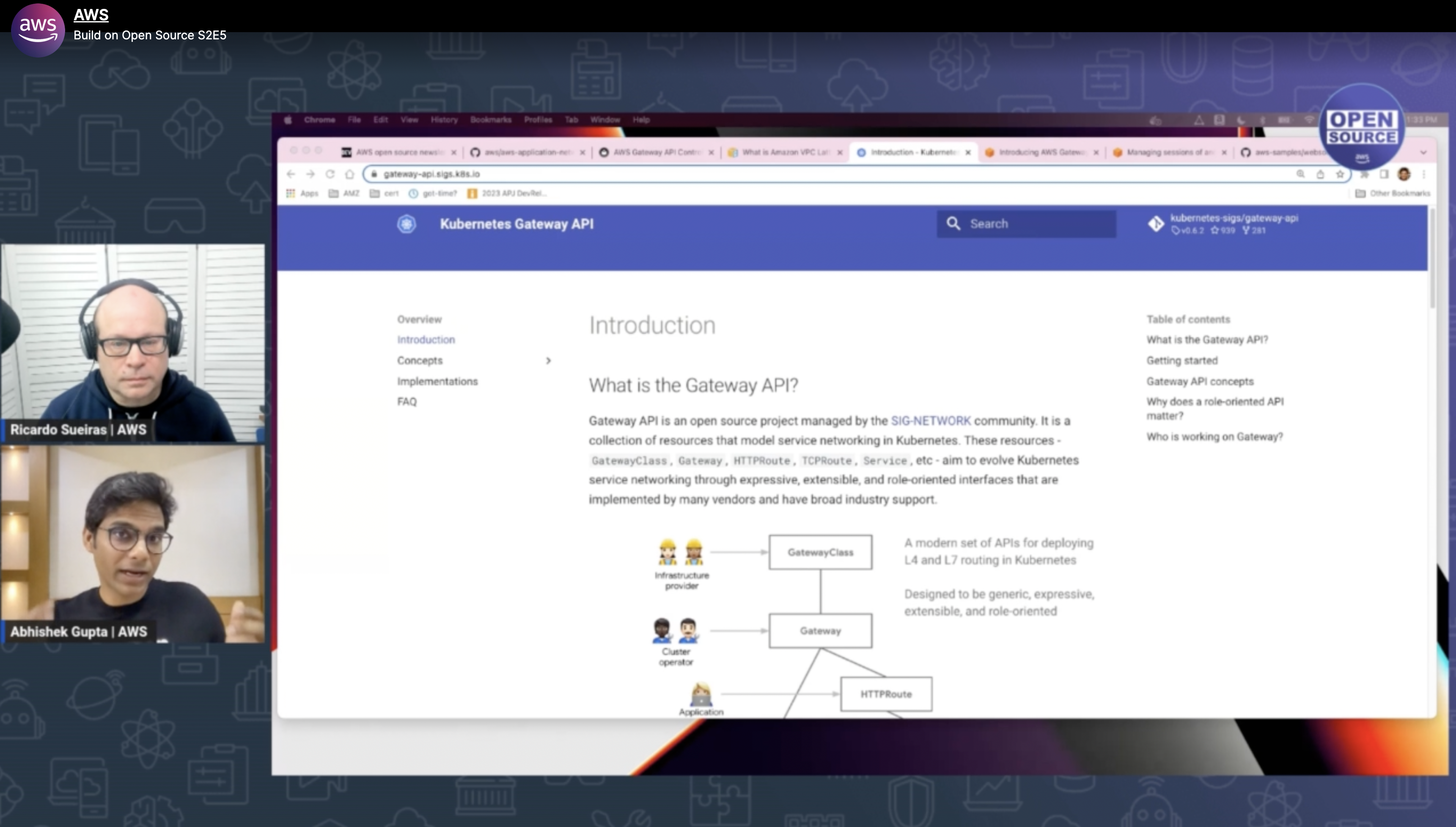Jump to Who is working on Gateway?
1456x827 pixels.
pyautogui.click(x=1214, y=437)
